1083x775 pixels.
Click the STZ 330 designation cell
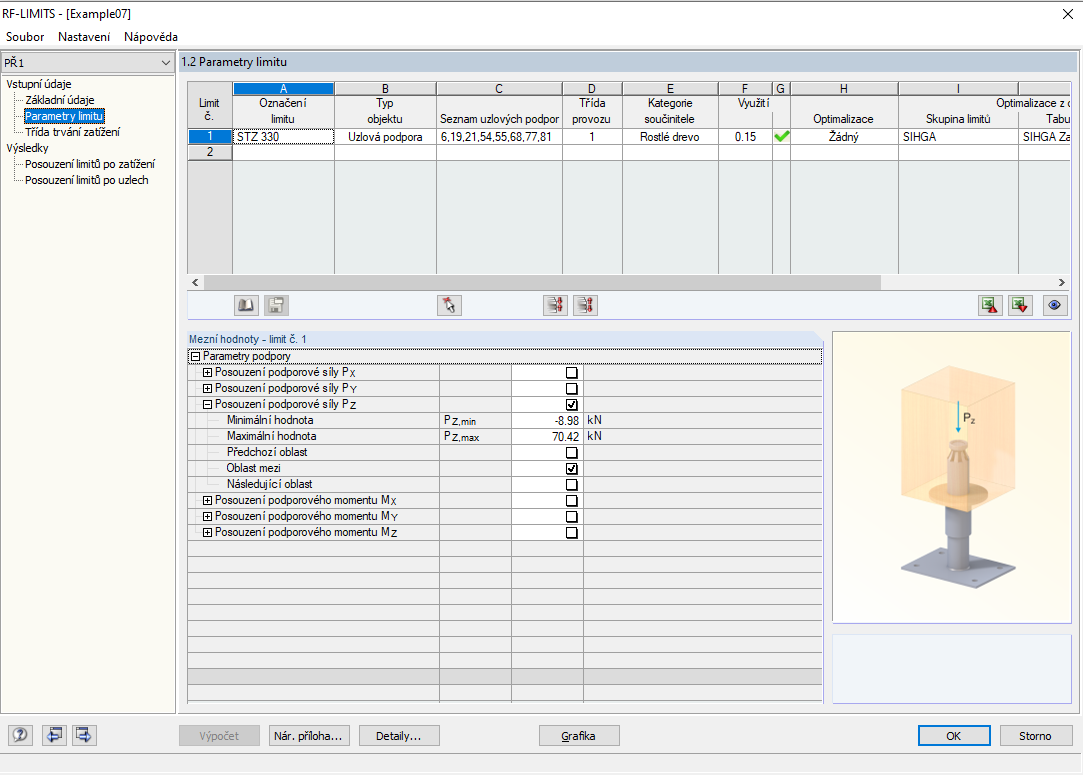pyautogui.click(x=283, y=137)
